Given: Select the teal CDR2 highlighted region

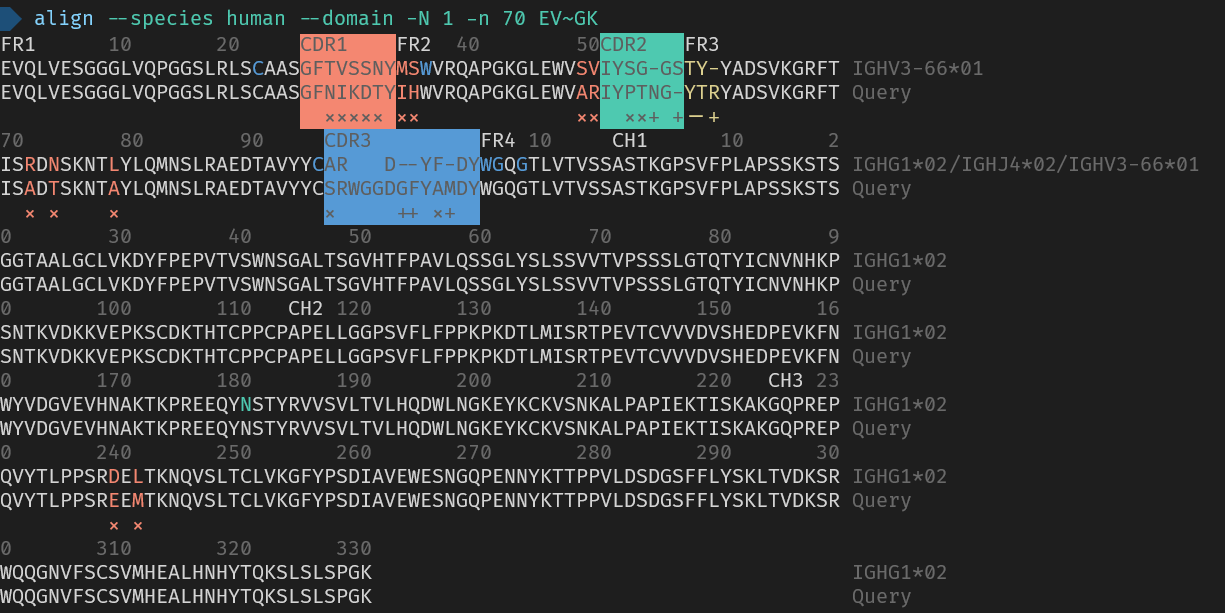Looking at the screenshot, I should pyautogui.click(x=641, y=80).
